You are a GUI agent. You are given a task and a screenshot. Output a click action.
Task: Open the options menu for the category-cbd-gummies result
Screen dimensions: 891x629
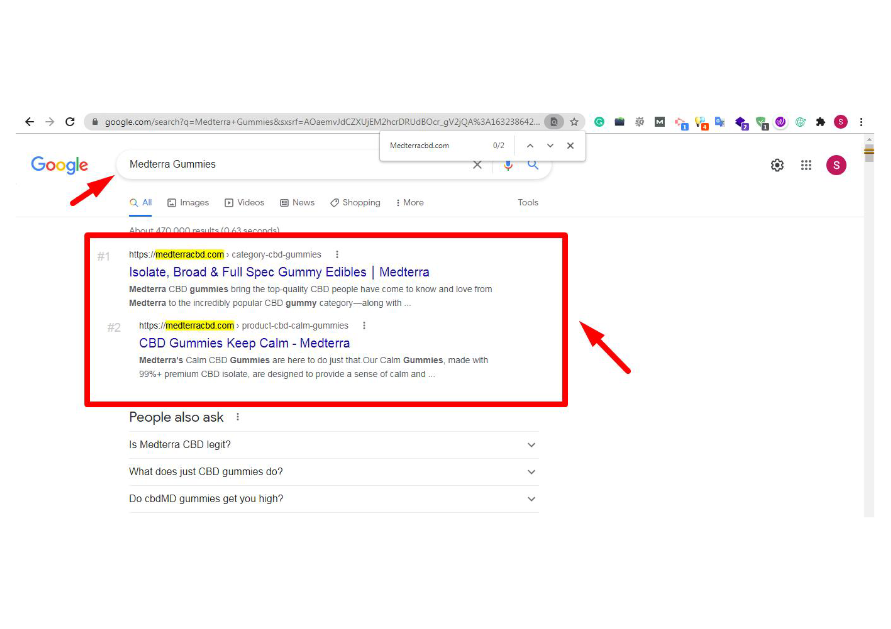click(337, 255)
